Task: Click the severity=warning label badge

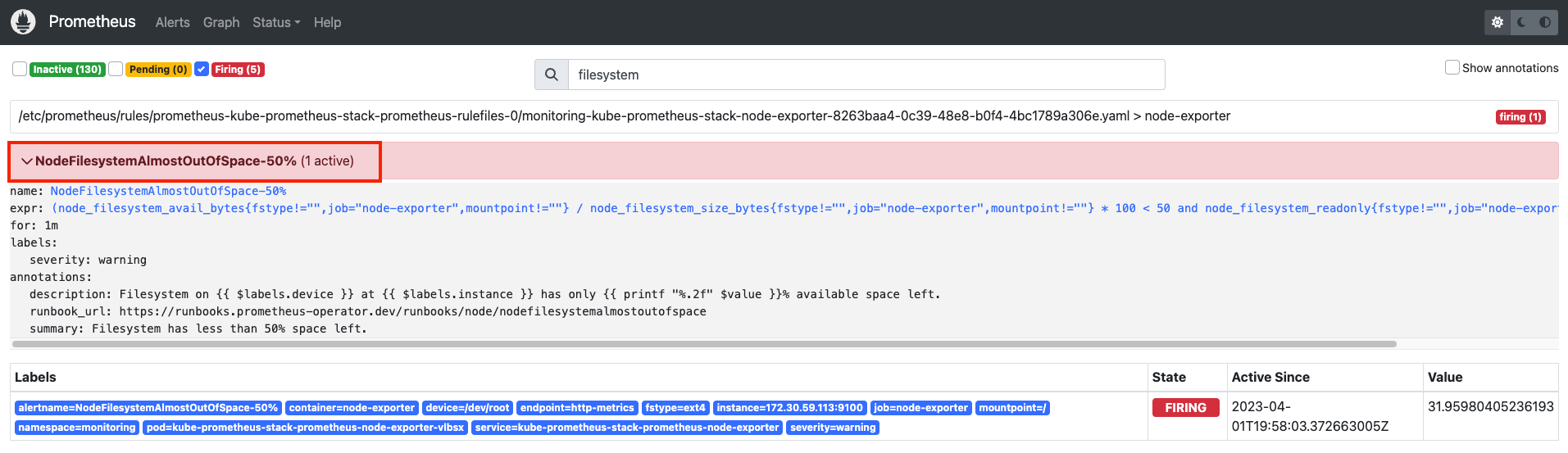Action: [833, 428]
